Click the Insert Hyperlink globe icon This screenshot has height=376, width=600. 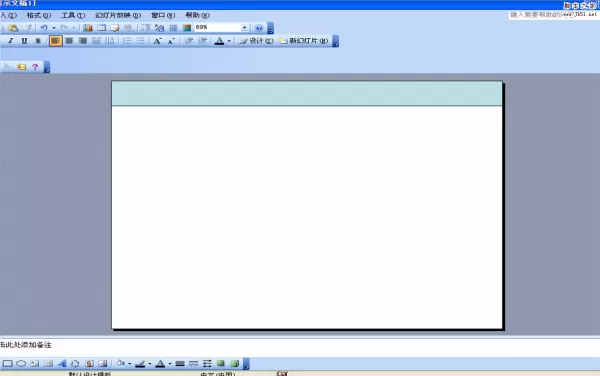128,28
